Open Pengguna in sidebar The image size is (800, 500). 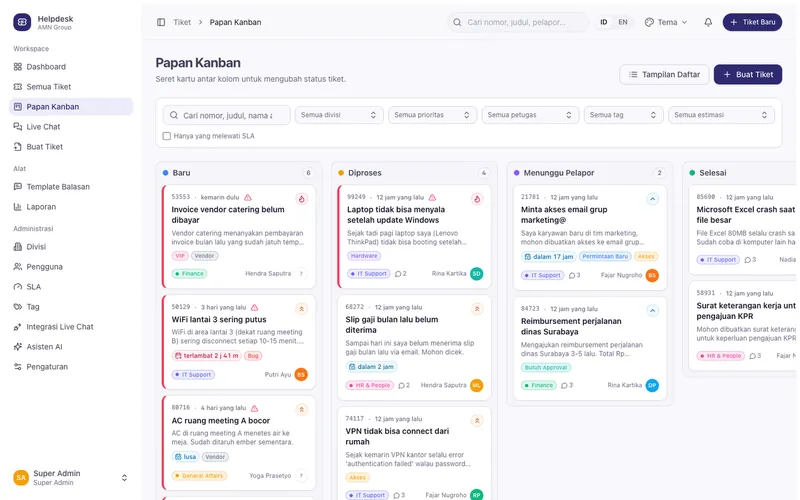tap(71, 267)
